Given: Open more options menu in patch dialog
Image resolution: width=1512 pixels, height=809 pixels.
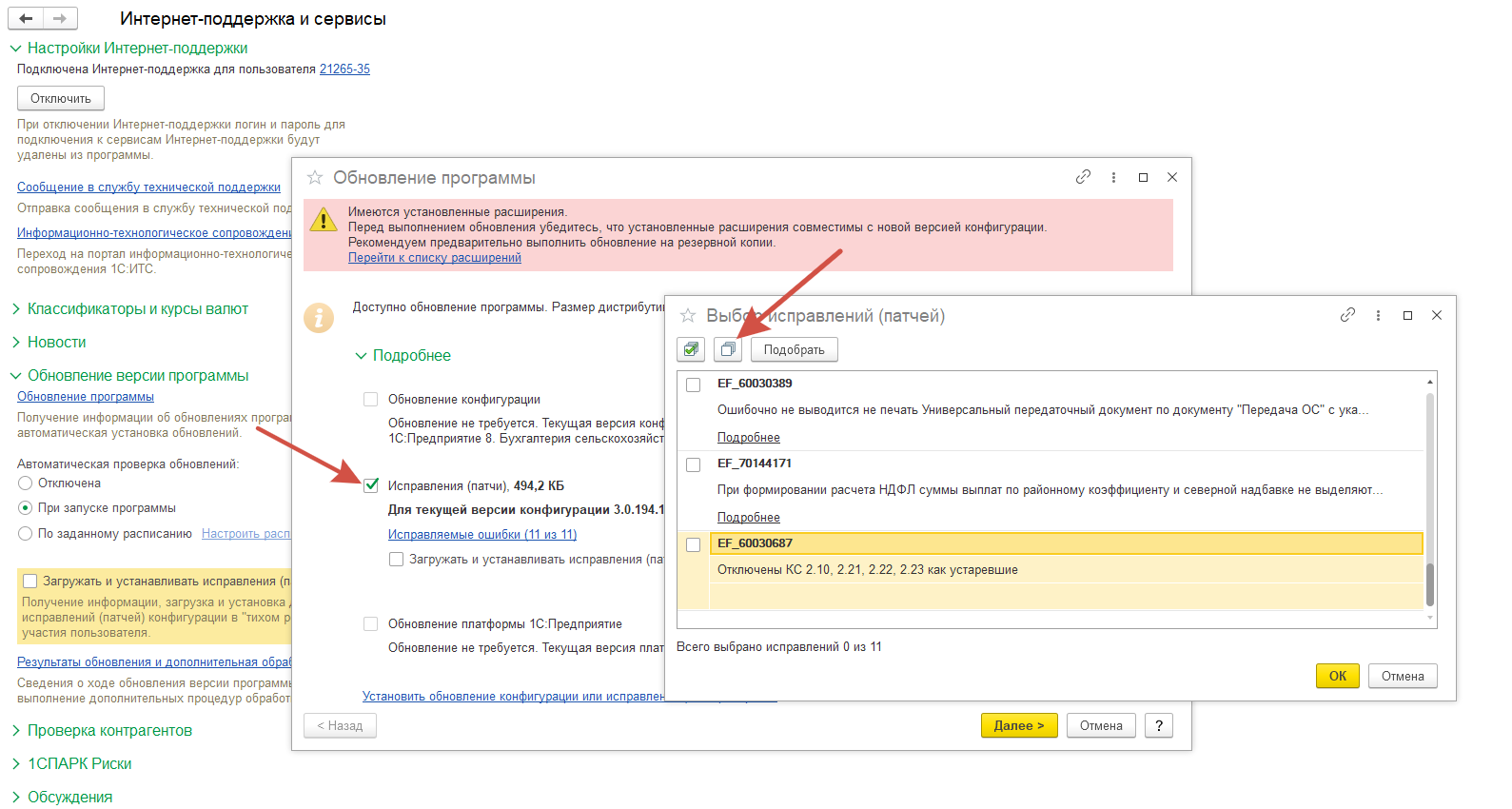Looking at the screenshot, I should [1378, 315].
